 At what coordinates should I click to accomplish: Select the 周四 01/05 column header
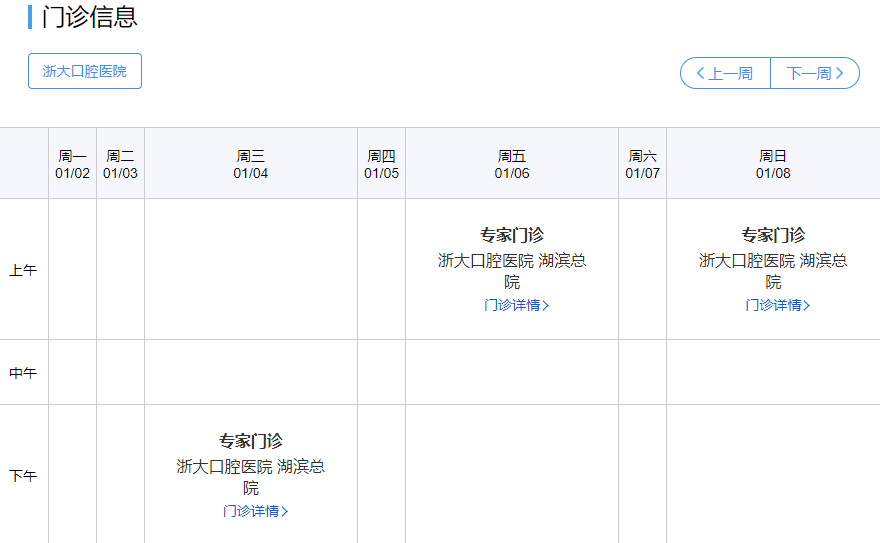[x=381, y=164]
